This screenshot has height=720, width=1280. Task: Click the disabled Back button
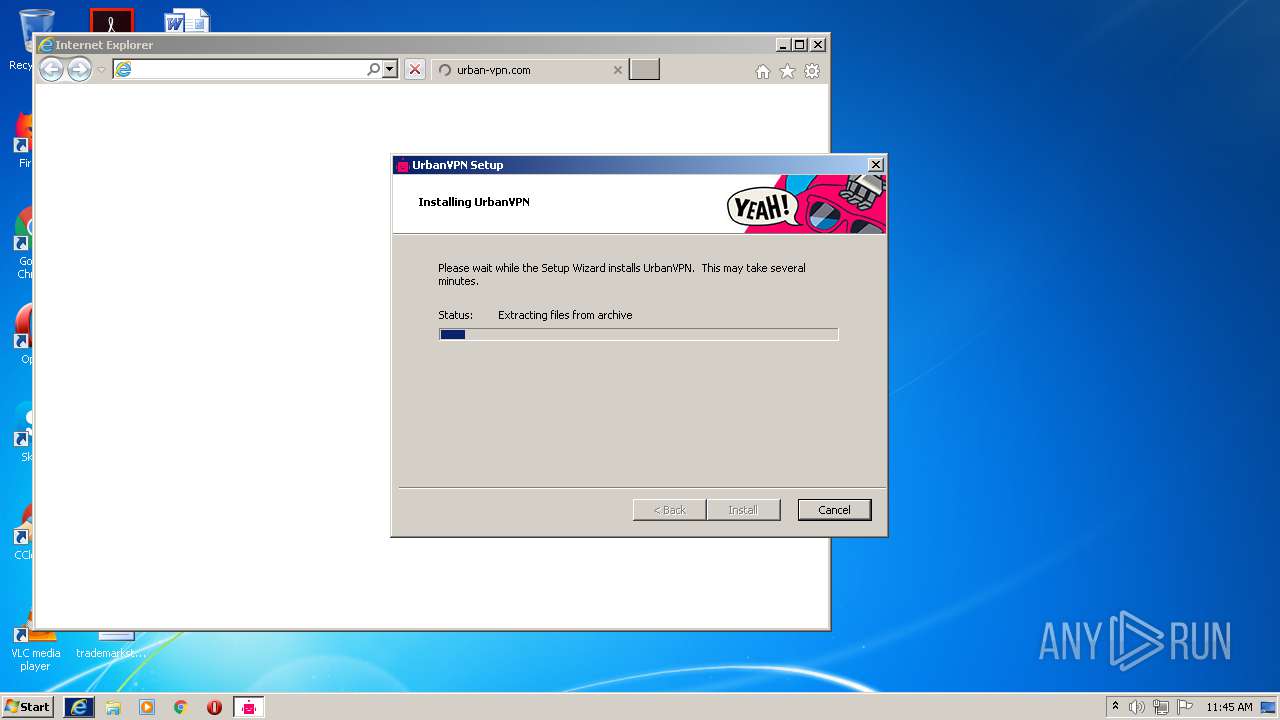click(x=670, y=510)
